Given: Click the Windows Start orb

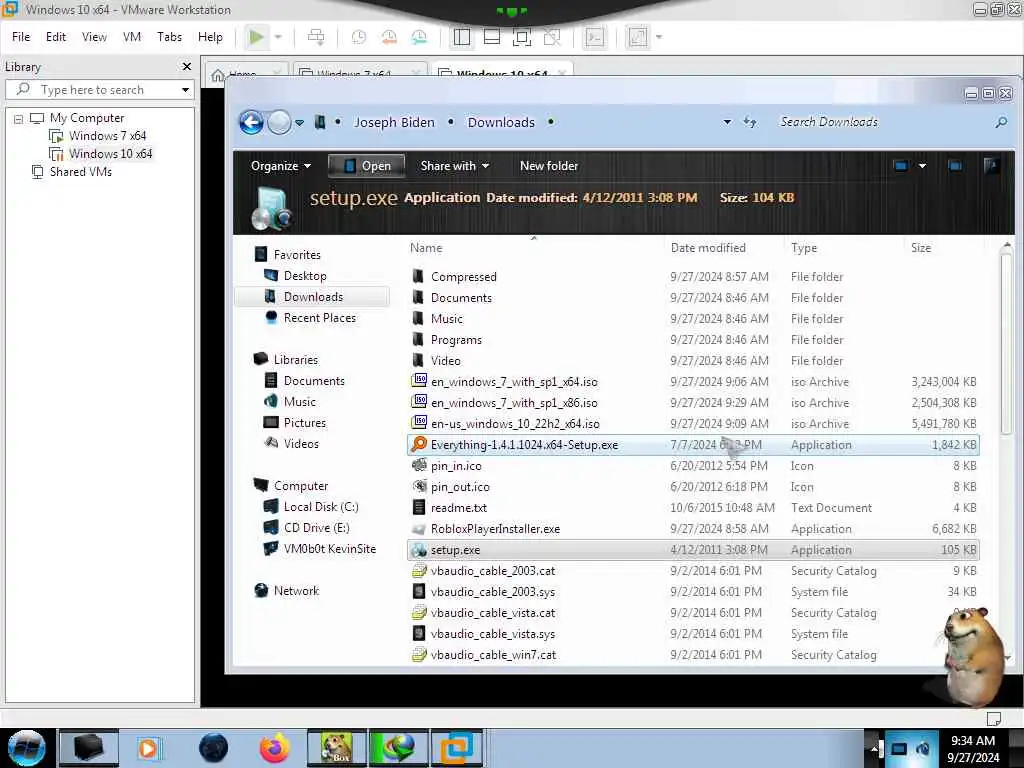Looking at the screenshot, I should click(x=26, y=748).
